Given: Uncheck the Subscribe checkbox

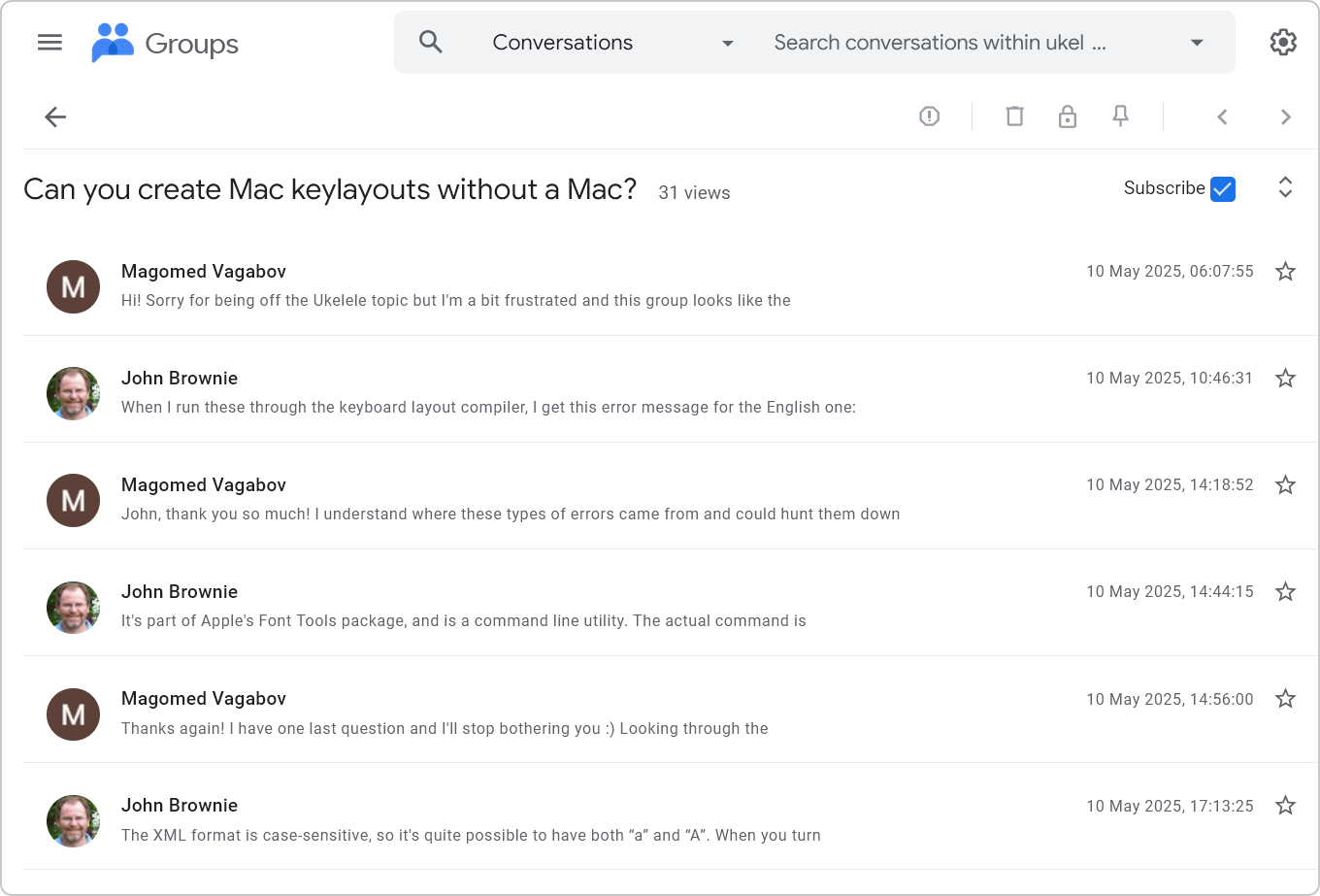Looking at the screenshot, I should 1223,189.
